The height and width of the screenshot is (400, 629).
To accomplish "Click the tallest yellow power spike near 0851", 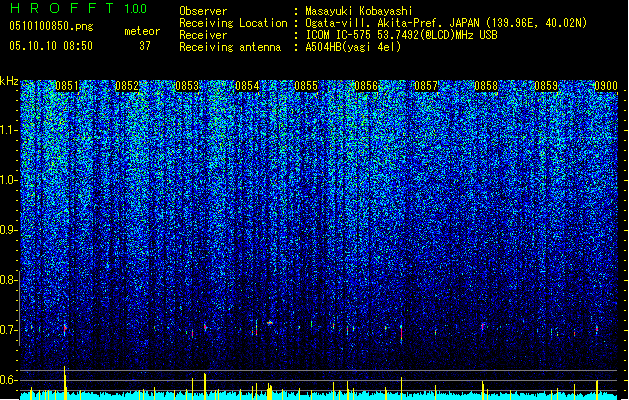I will (x=65, y=383).
